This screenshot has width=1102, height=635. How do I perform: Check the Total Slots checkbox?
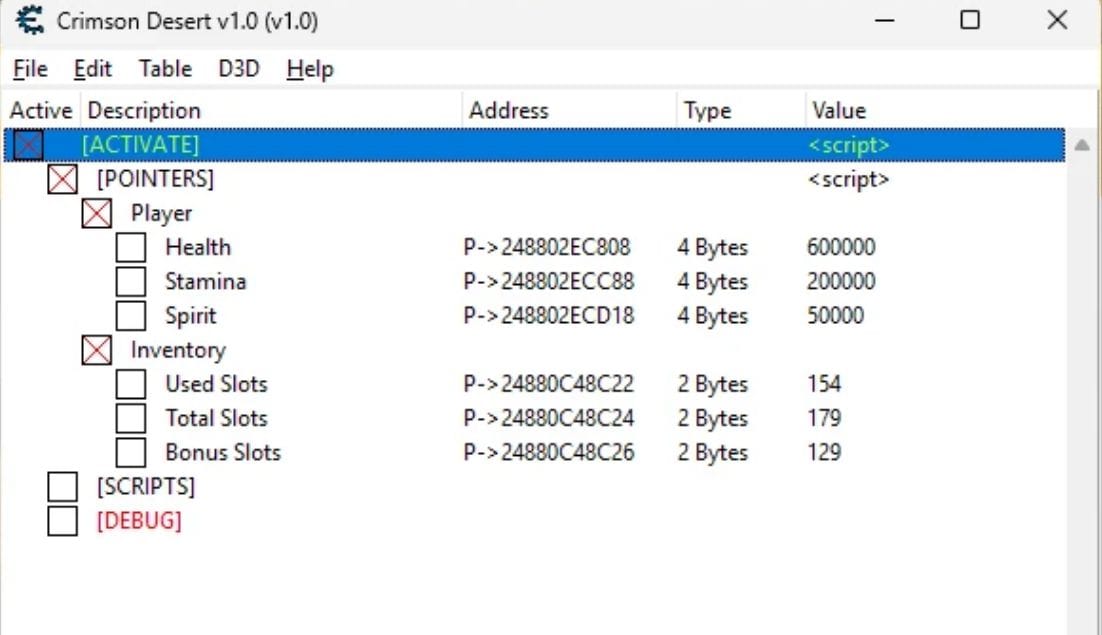tap(131, 419)
